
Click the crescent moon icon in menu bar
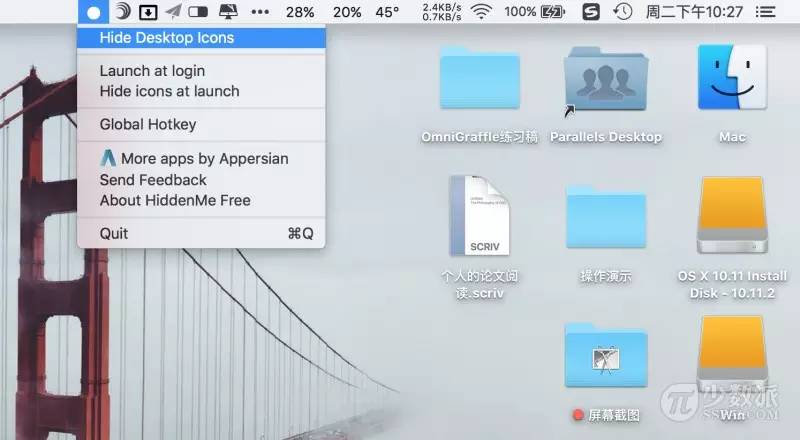coord(121,12)
